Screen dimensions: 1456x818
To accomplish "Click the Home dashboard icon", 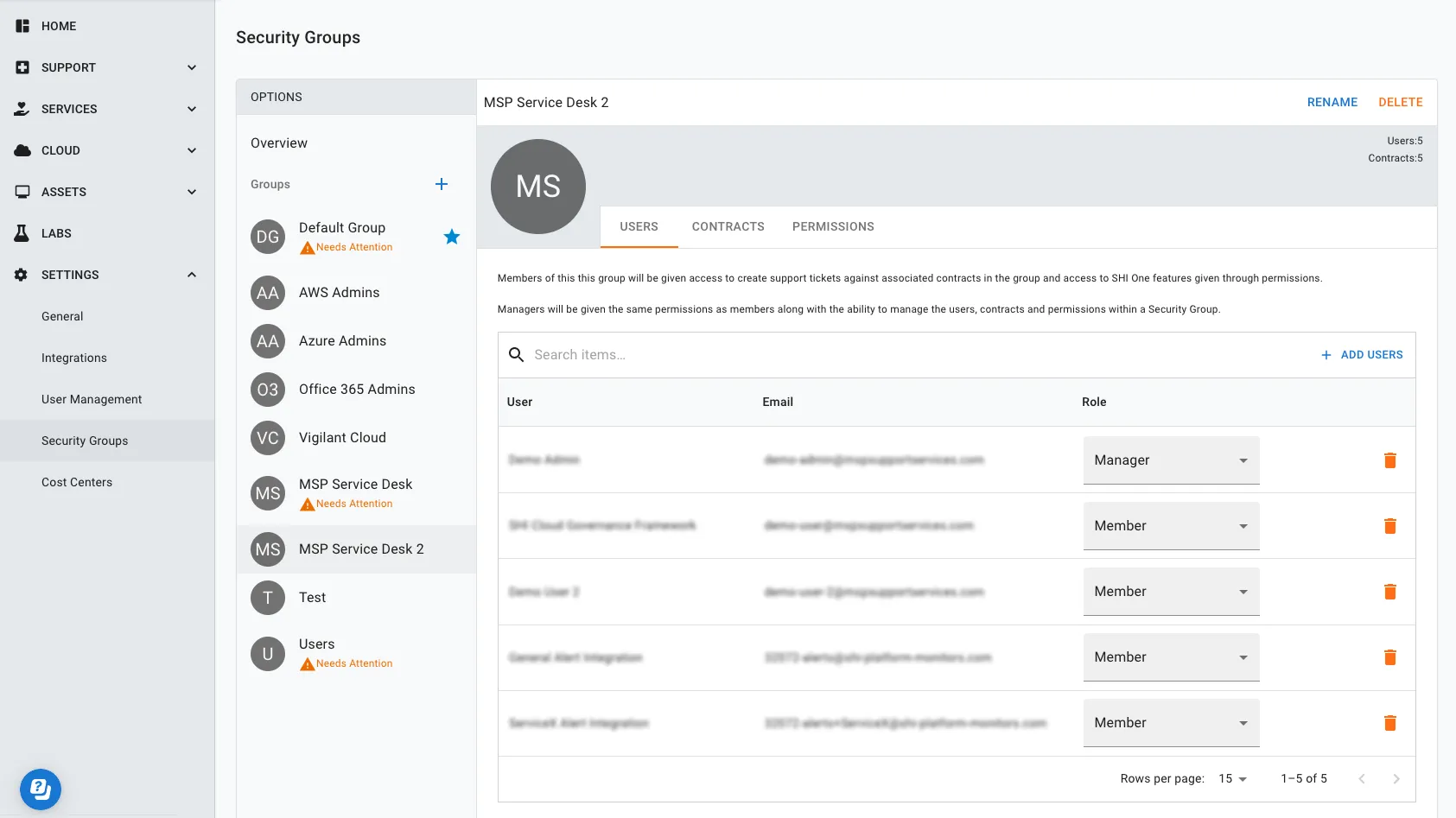I will pos(22,26).
